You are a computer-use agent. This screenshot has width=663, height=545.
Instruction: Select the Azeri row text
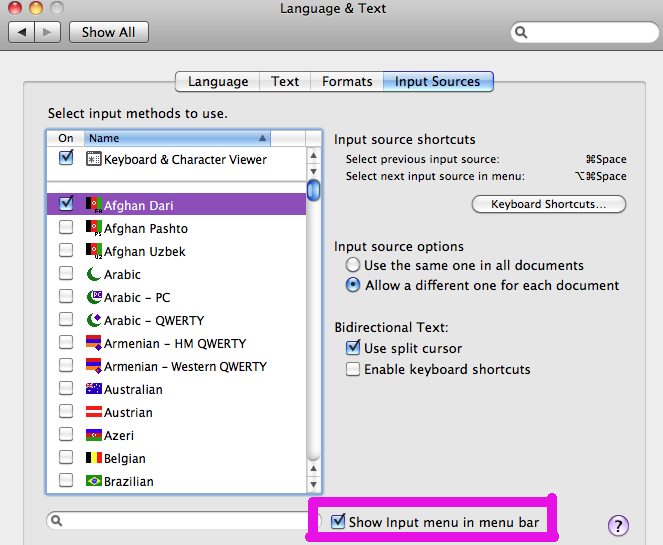coord(119,435)
